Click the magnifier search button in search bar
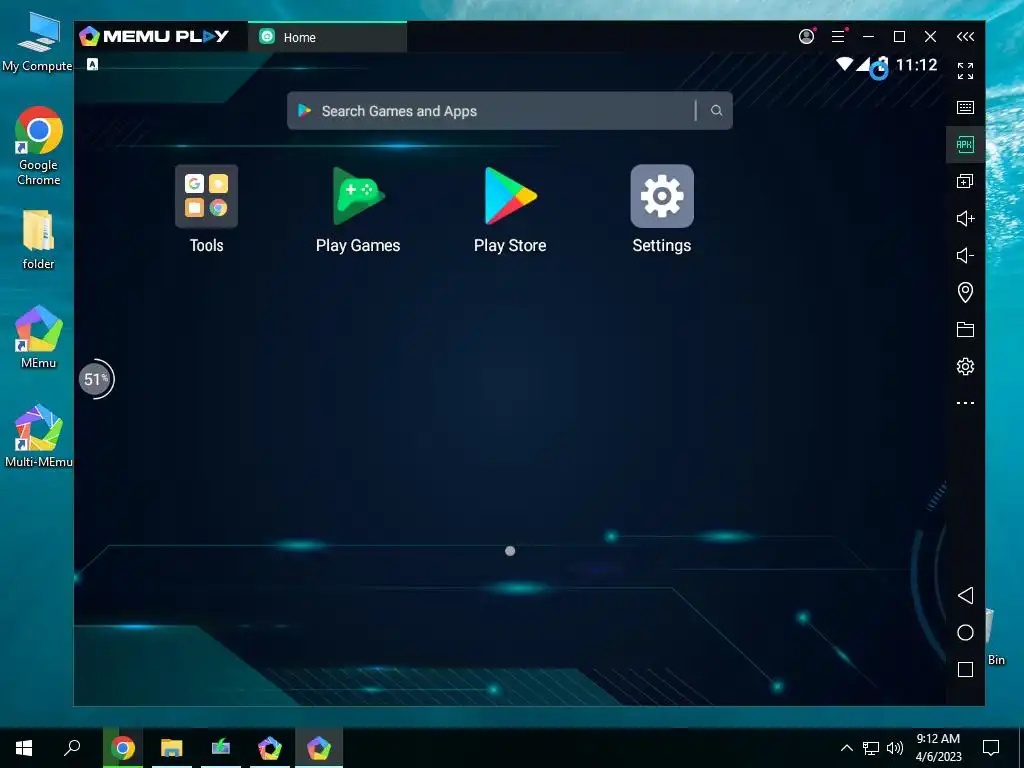 716,111
